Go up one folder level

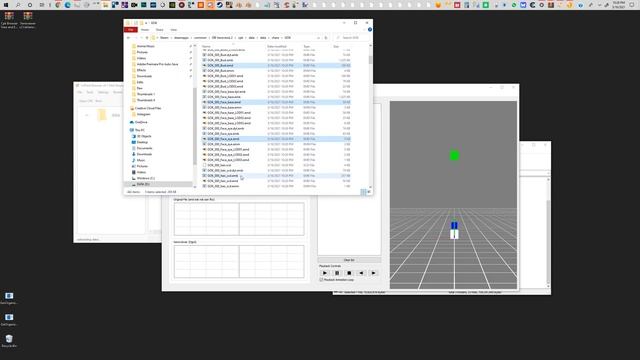(x=147, y=38)
